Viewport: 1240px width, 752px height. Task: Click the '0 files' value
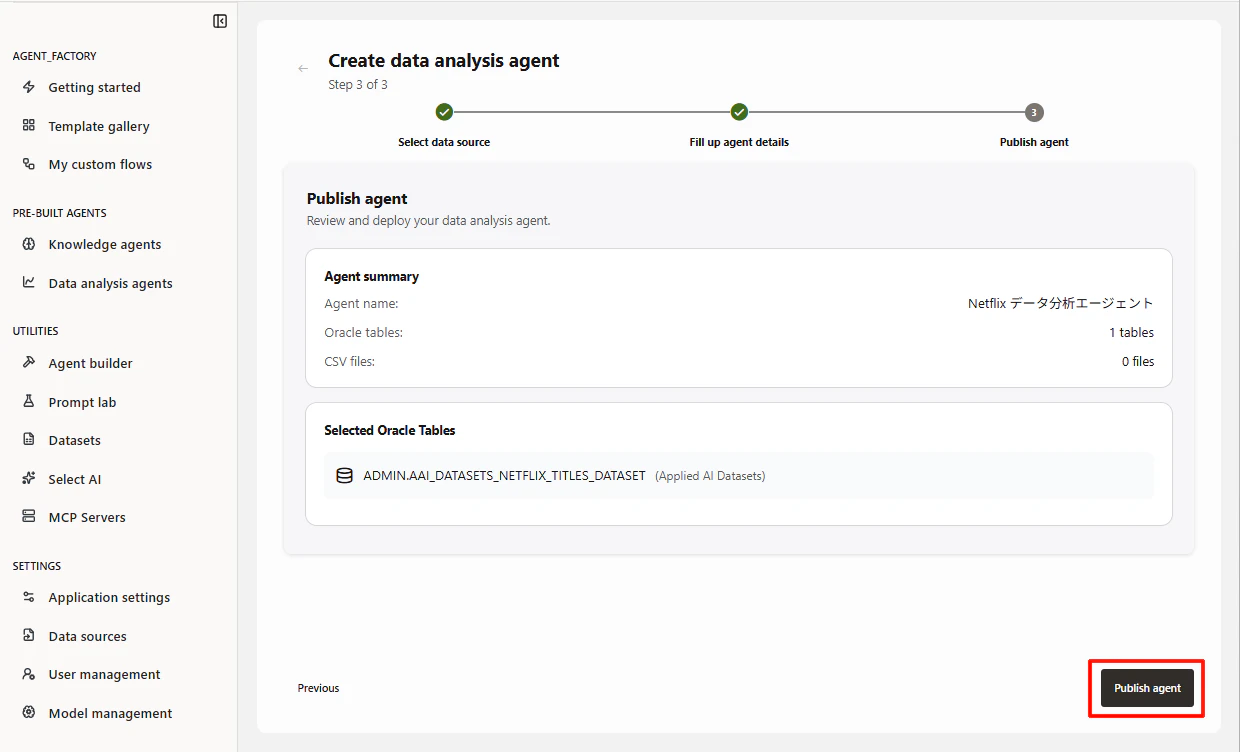click(x=1138, y=361)
